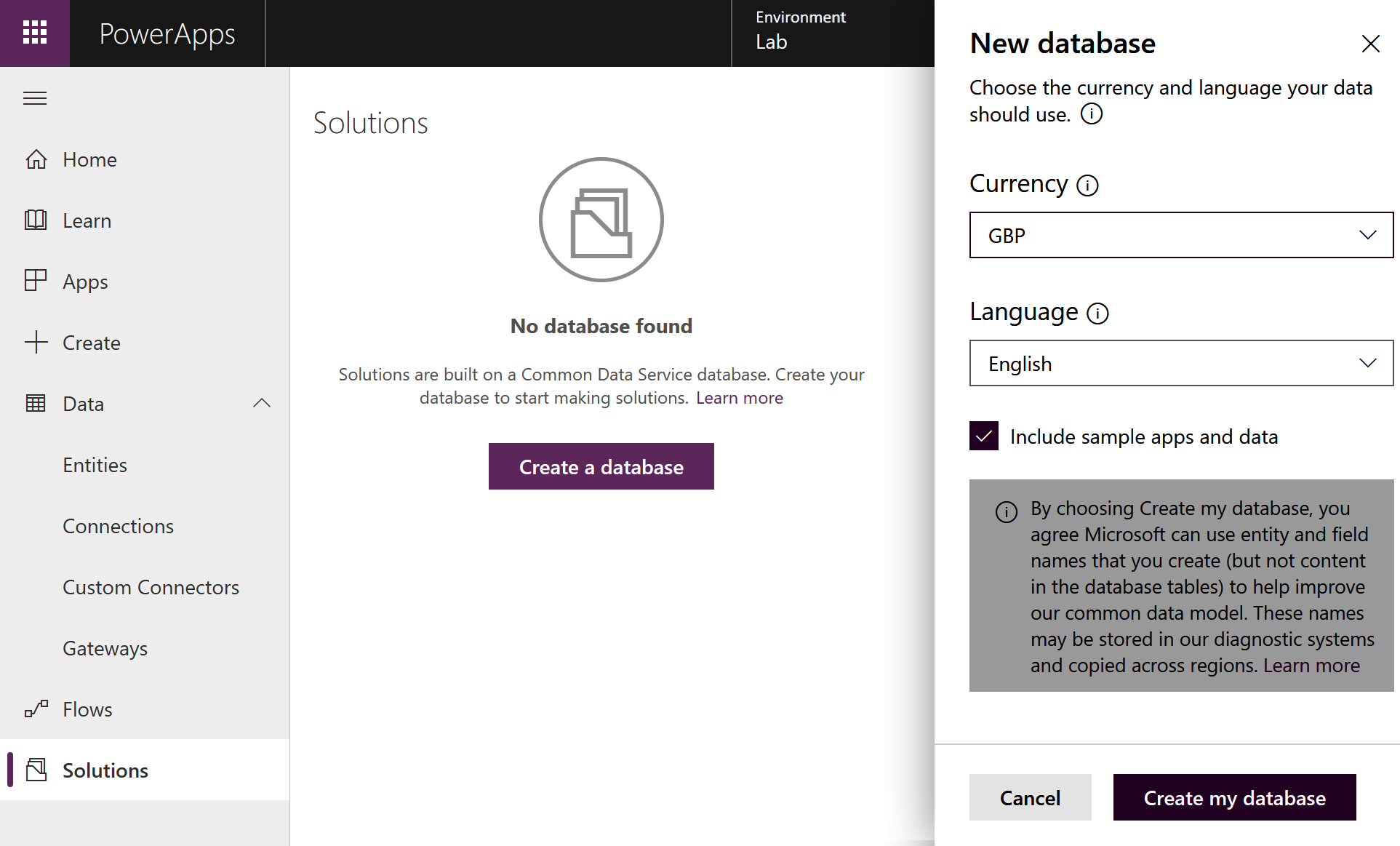
Task: Click the Home house icon
Action: click(36, 159)
